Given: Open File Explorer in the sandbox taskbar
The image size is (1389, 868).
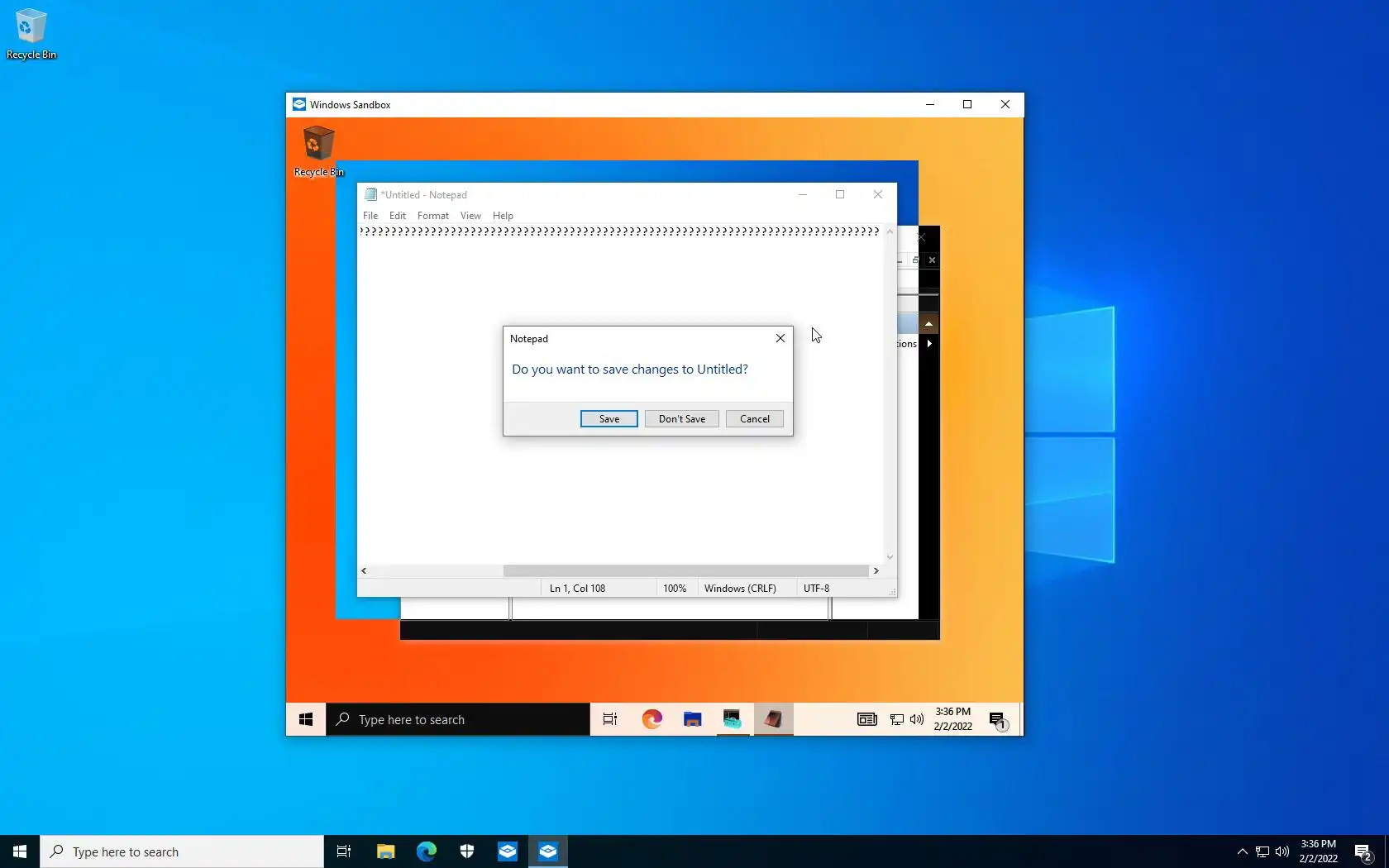Looking at the screenshot, I should click(692, 719).
